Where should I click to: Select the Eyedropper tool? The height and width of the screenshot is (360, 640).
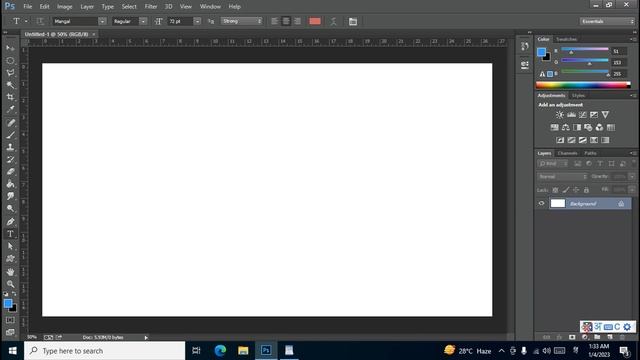coord(10,109)
